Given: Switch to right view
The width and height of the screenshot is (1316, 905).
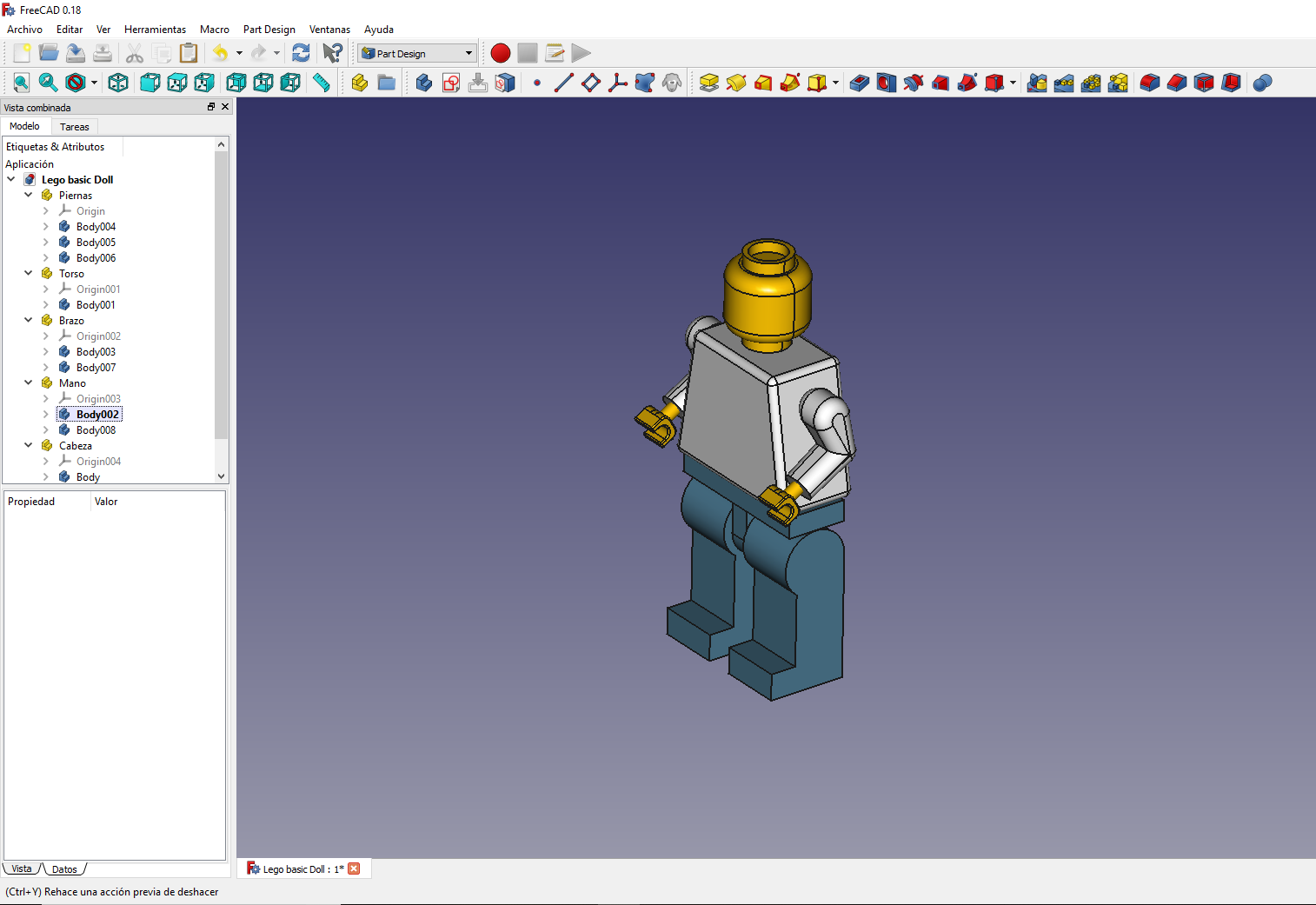Looking at the screenshot, I should point(204,83).
